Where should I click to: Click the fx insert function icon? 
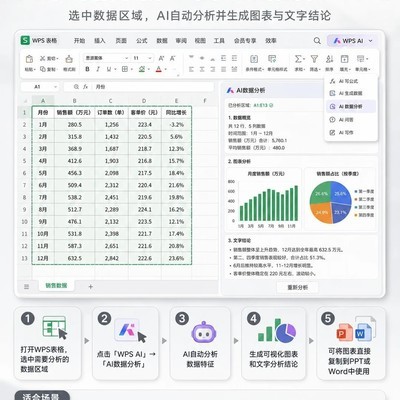click(86, 87)
